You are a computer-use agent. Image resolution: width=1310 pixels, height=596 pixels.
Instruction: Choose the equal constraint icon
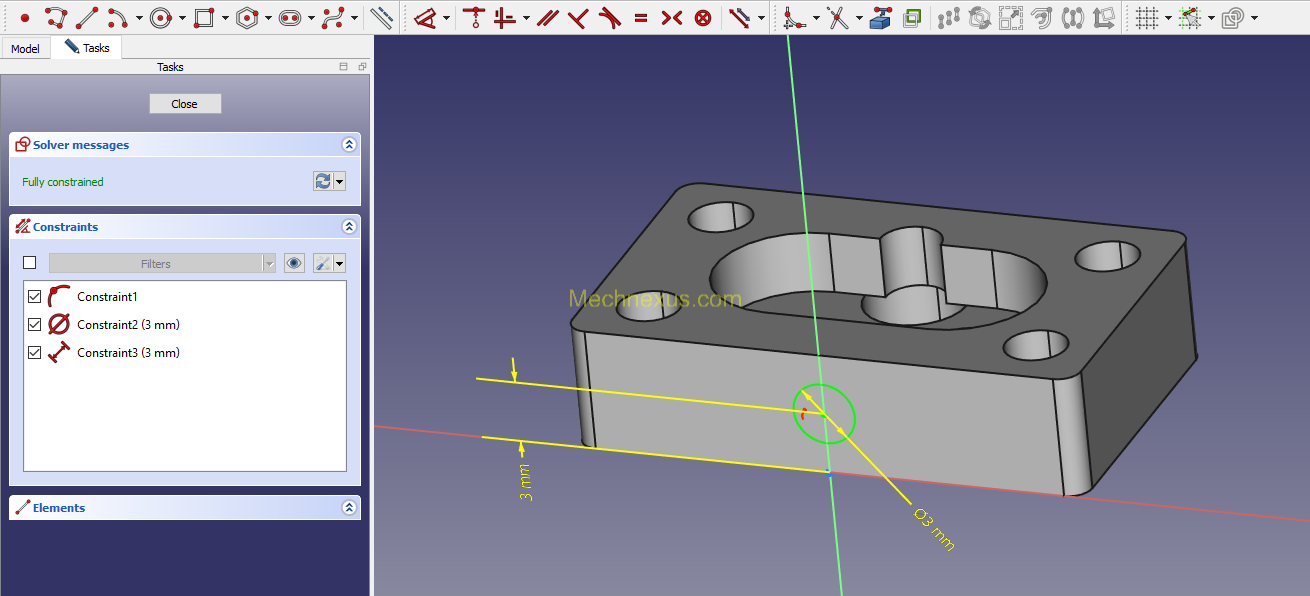[641, 17]
